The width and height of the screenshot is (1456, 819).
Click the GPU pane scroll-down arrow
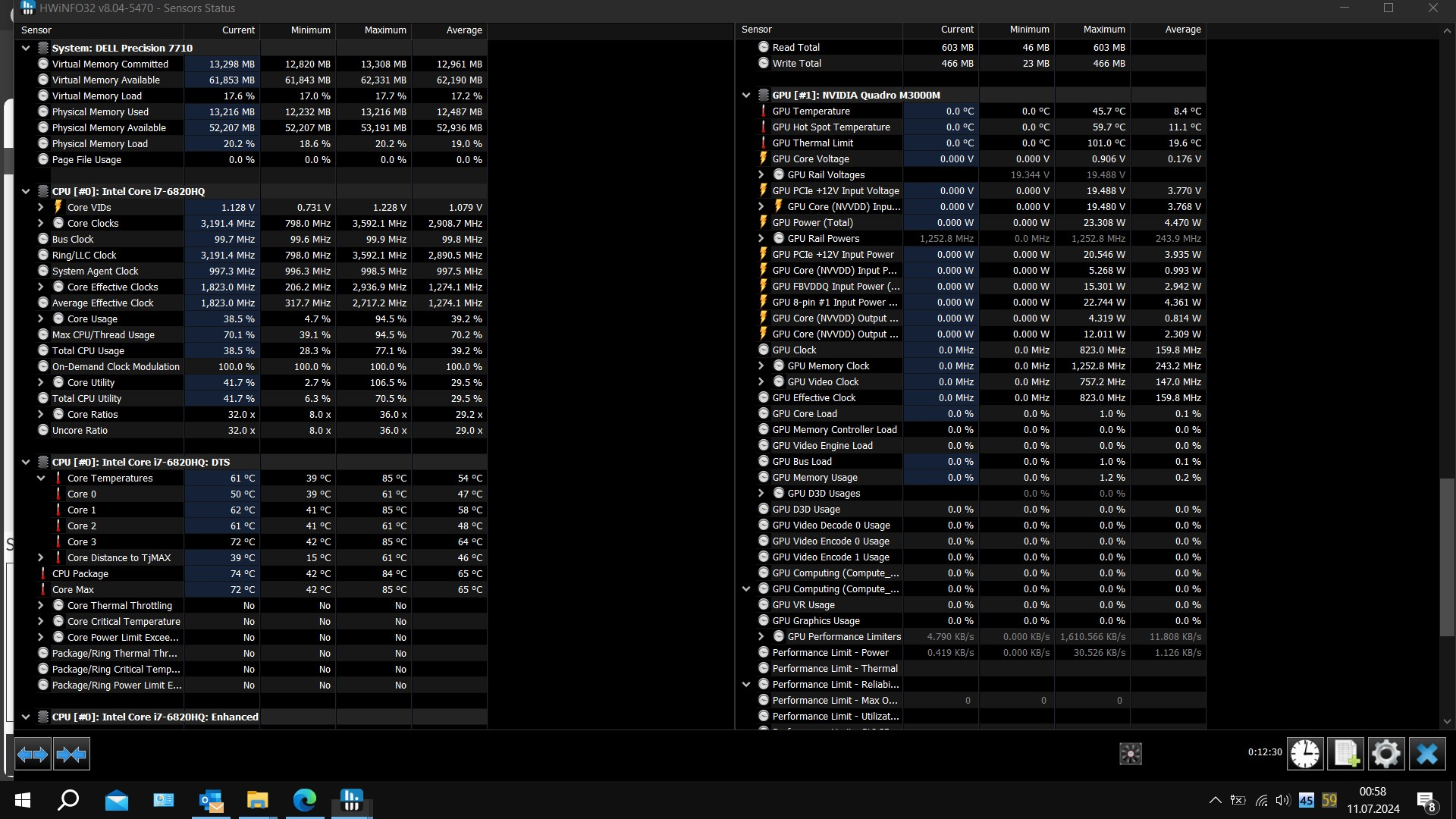1447,722
